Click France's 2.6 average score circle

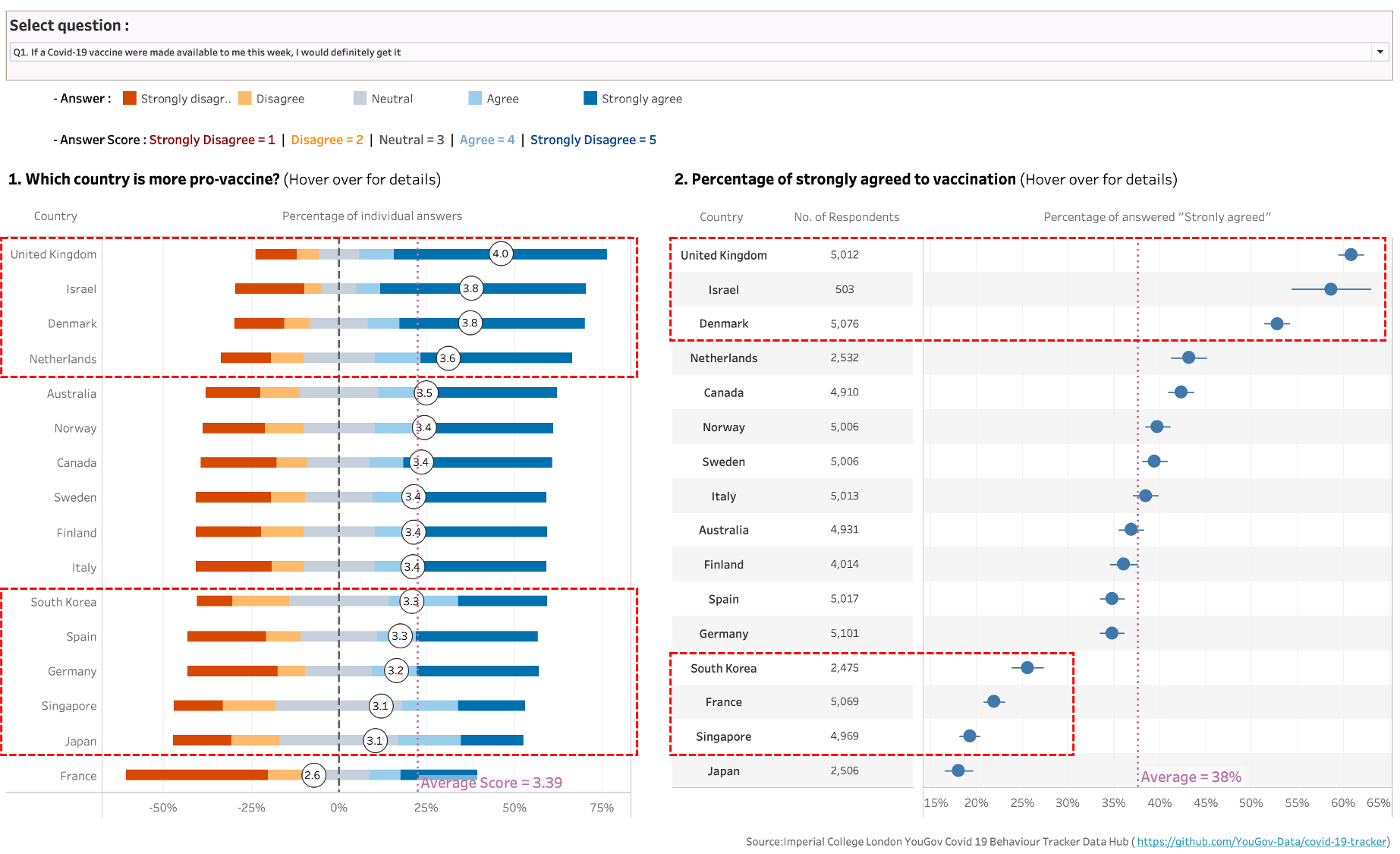pos(313,775)
